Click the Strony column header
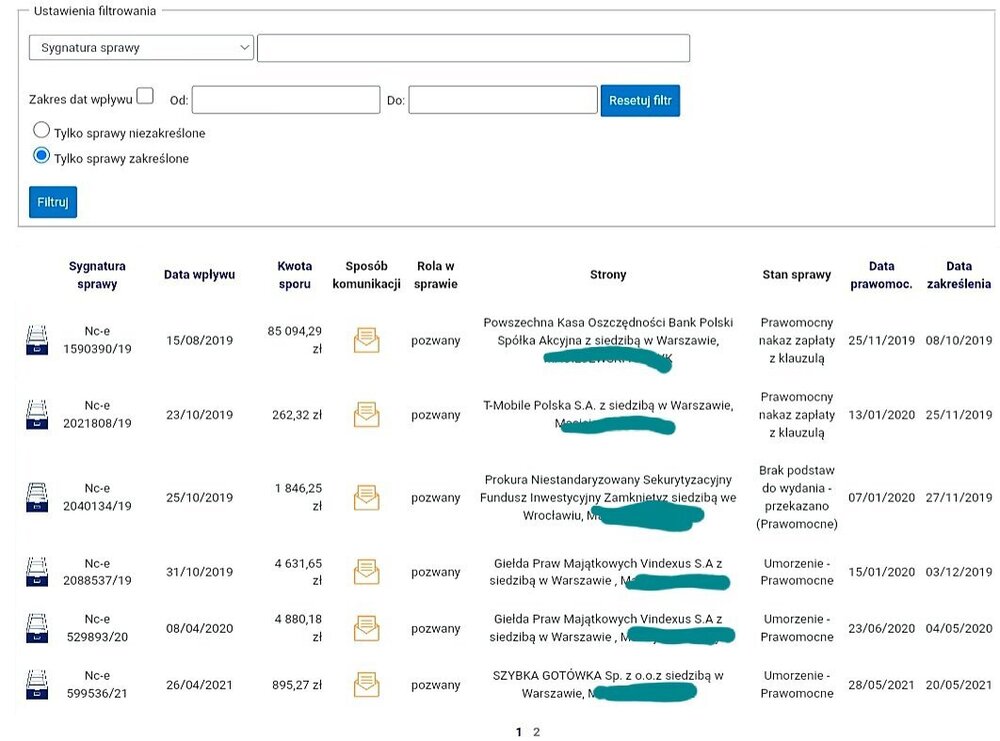 608,275
